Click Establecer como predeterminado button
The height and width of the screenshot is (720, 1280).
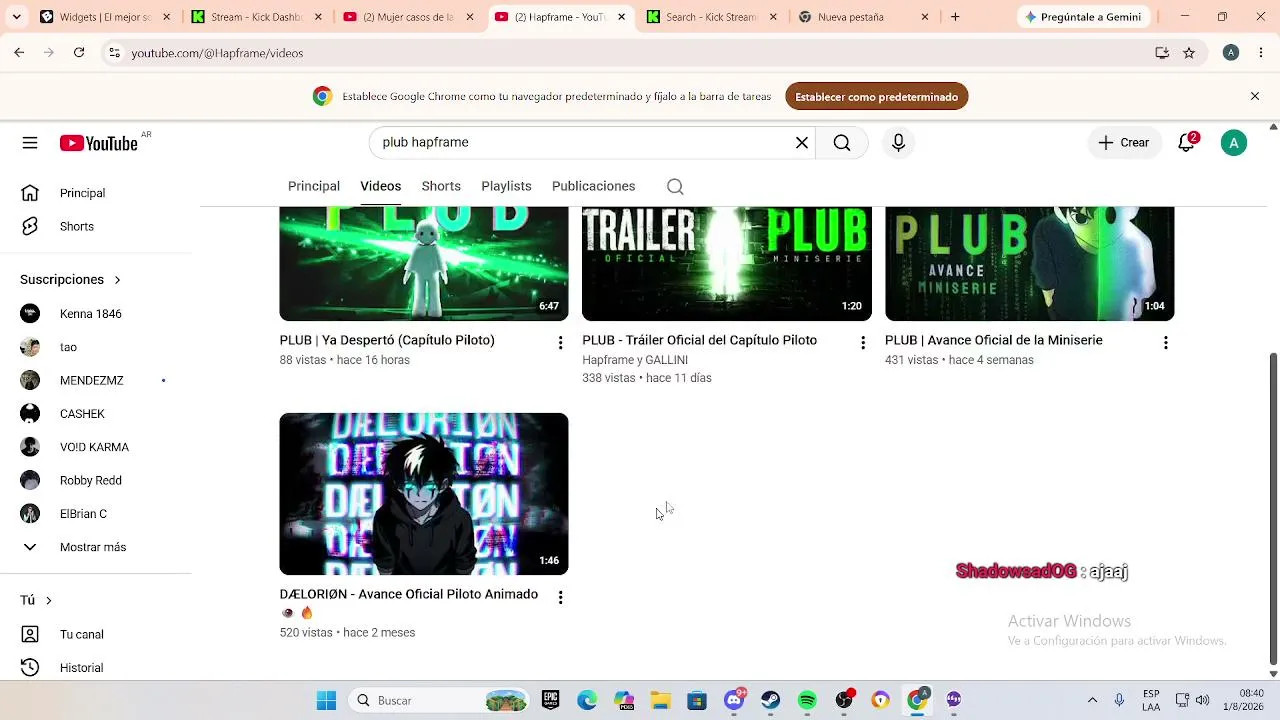(877, 97)
